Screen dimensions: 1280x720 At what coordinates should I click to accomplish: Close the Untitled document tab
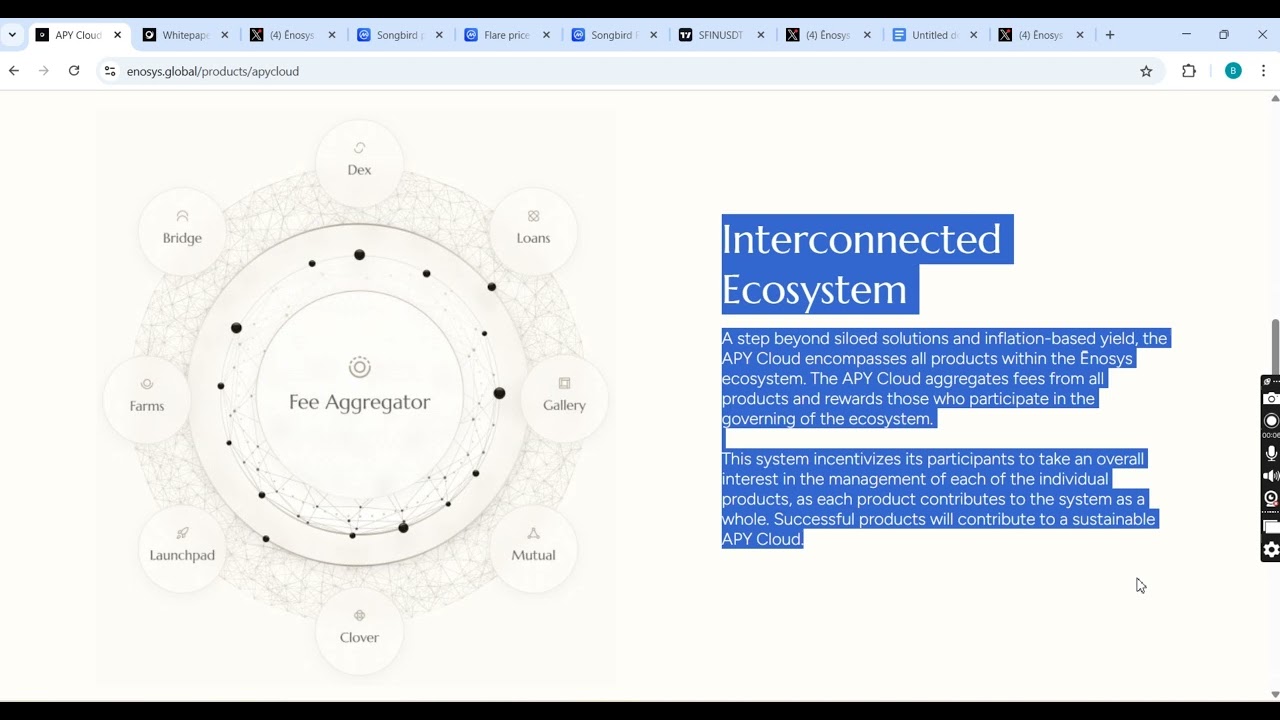(x=974, y=35)
